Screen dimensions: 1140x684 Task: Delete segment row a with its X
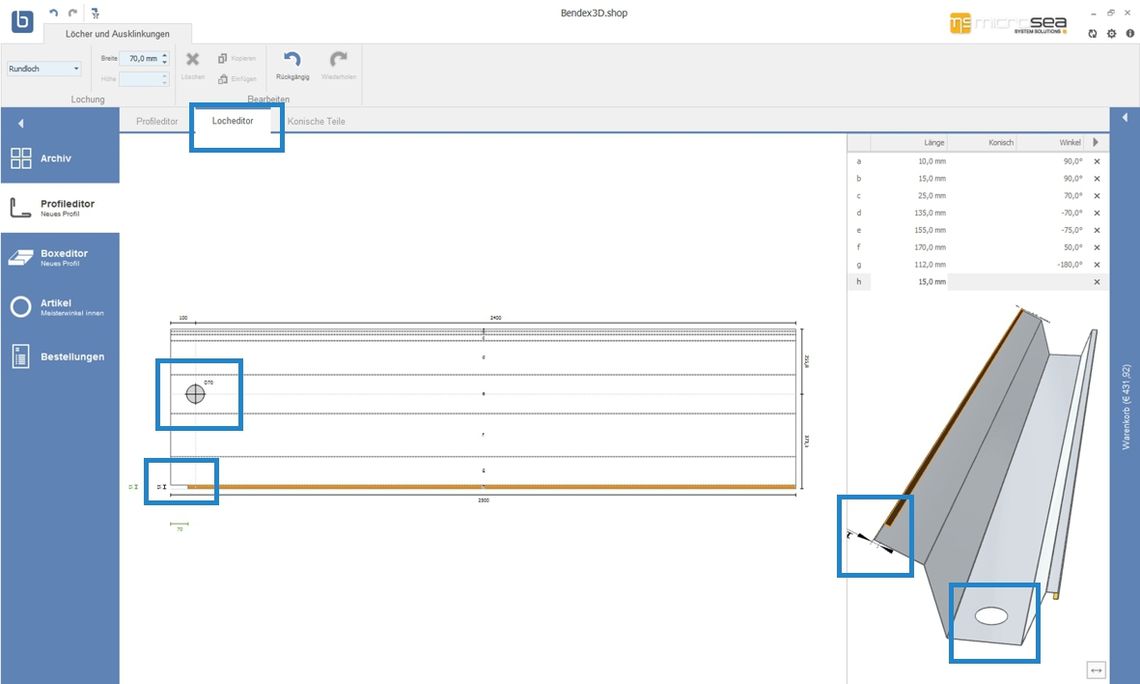(x=1097, y=161)
